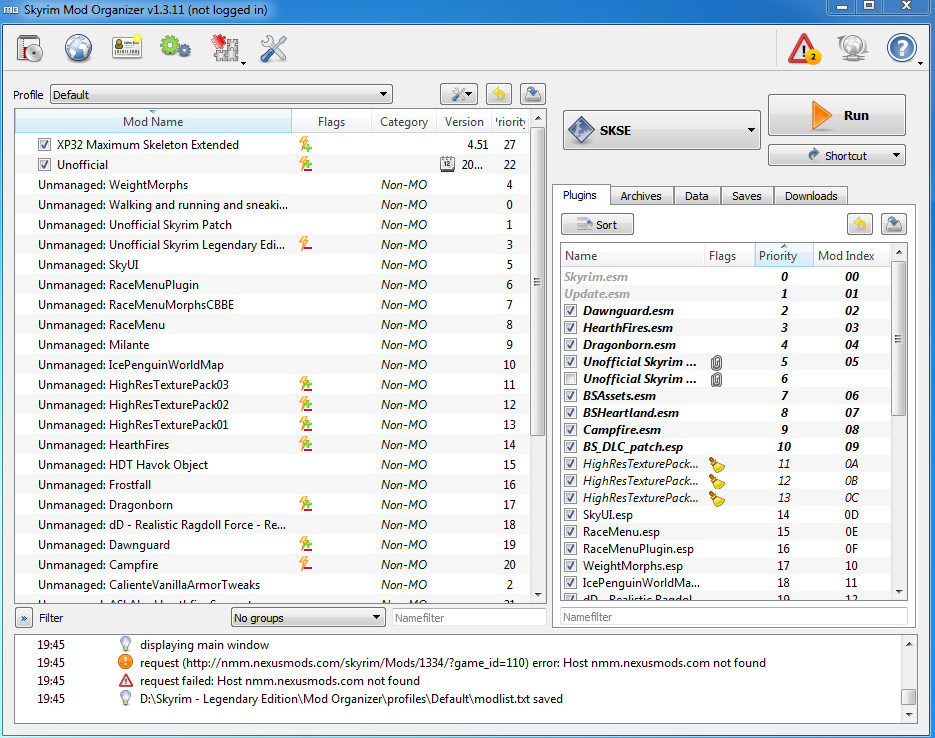The image size is (935, 738).
Task: Open the Shortcut dropdown
Action: pyautogui.click(x=837, y=156)
